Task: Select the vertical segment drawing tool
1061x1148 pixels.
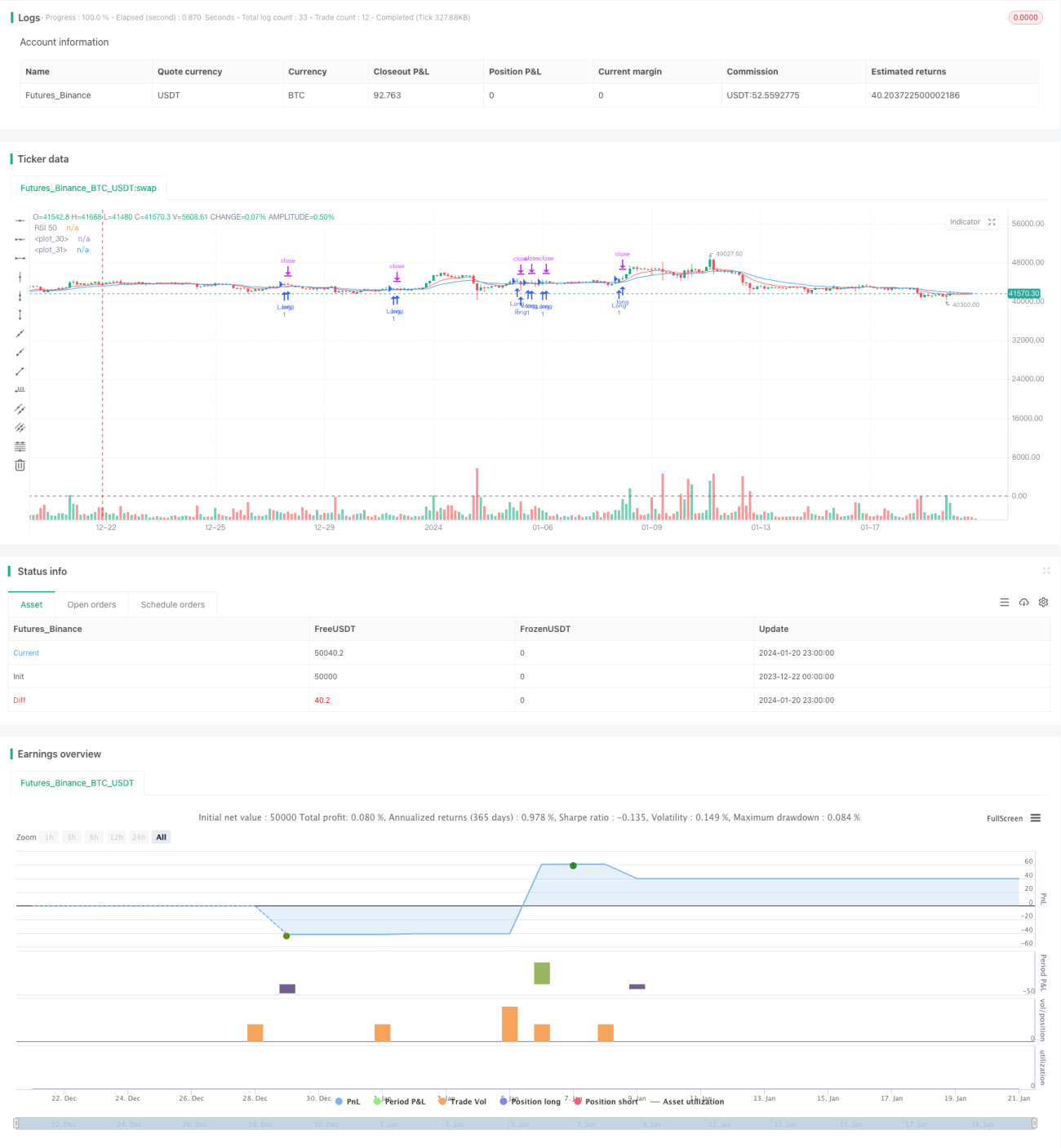Action: pos(20,314)
